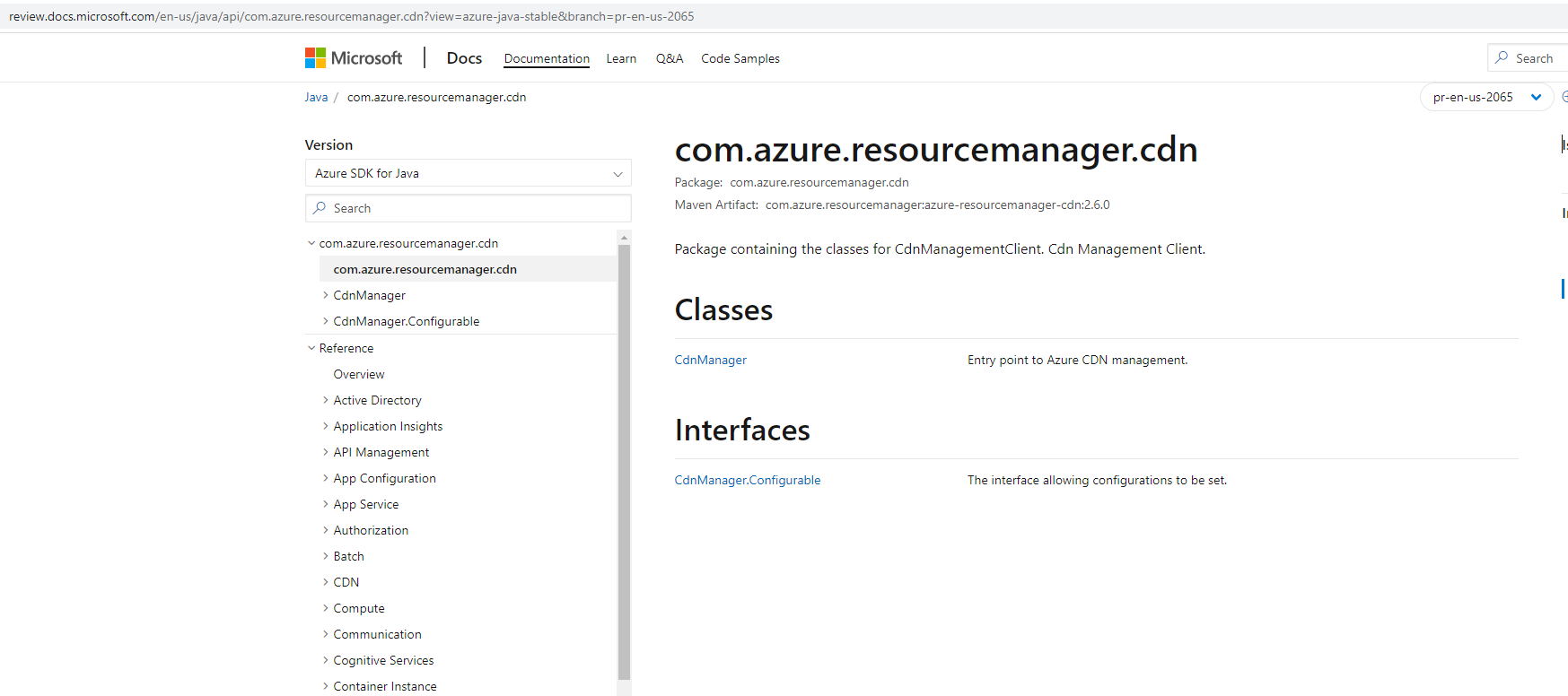Click 'The interface allowing configurations to be set.' text
Screen dimensions: 1568x696
(1097, 480)
